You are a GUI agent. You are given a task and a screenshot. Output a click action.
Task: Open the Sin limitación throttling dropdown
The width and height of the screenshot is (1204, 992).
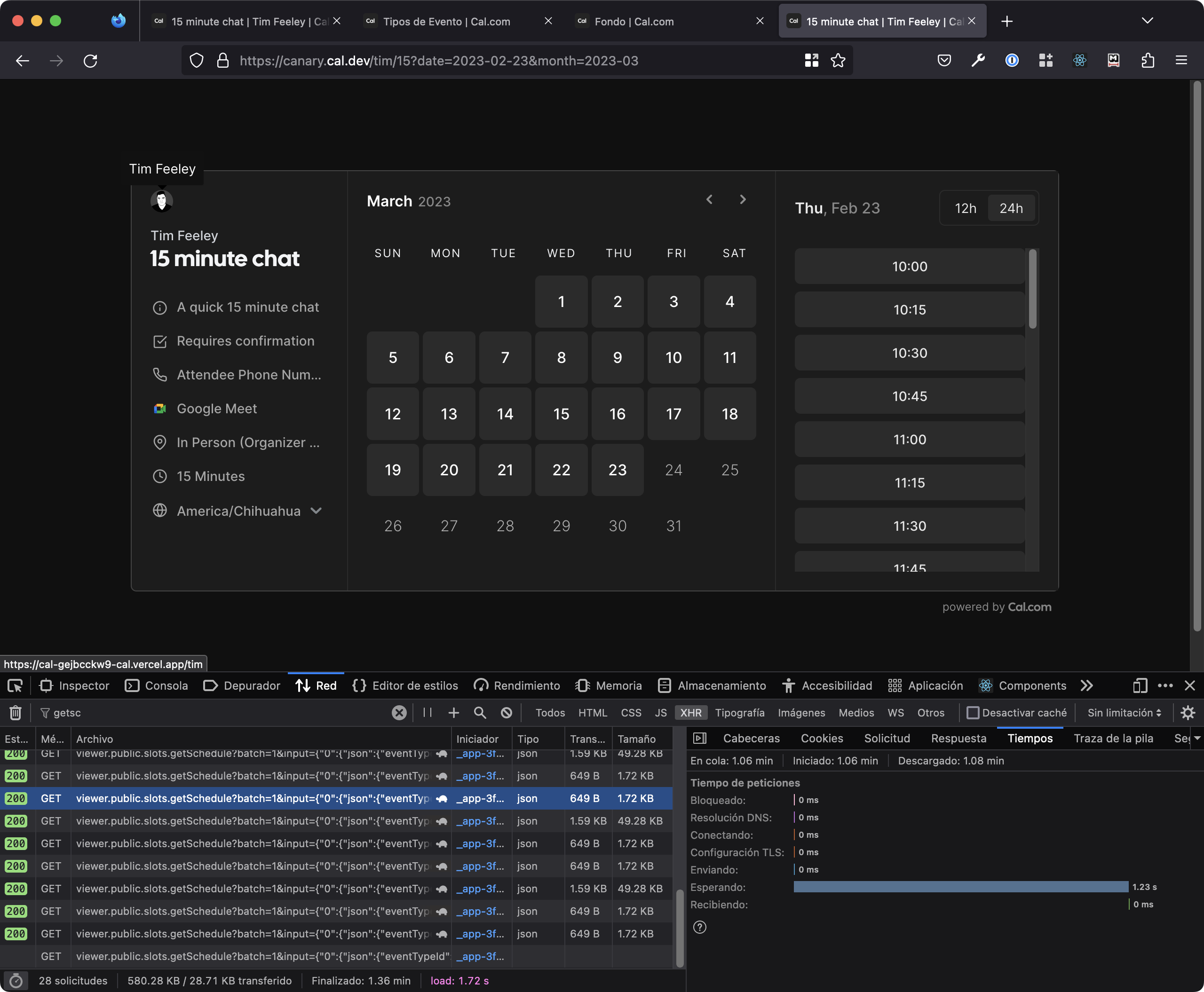click(x=1124, y=713)
